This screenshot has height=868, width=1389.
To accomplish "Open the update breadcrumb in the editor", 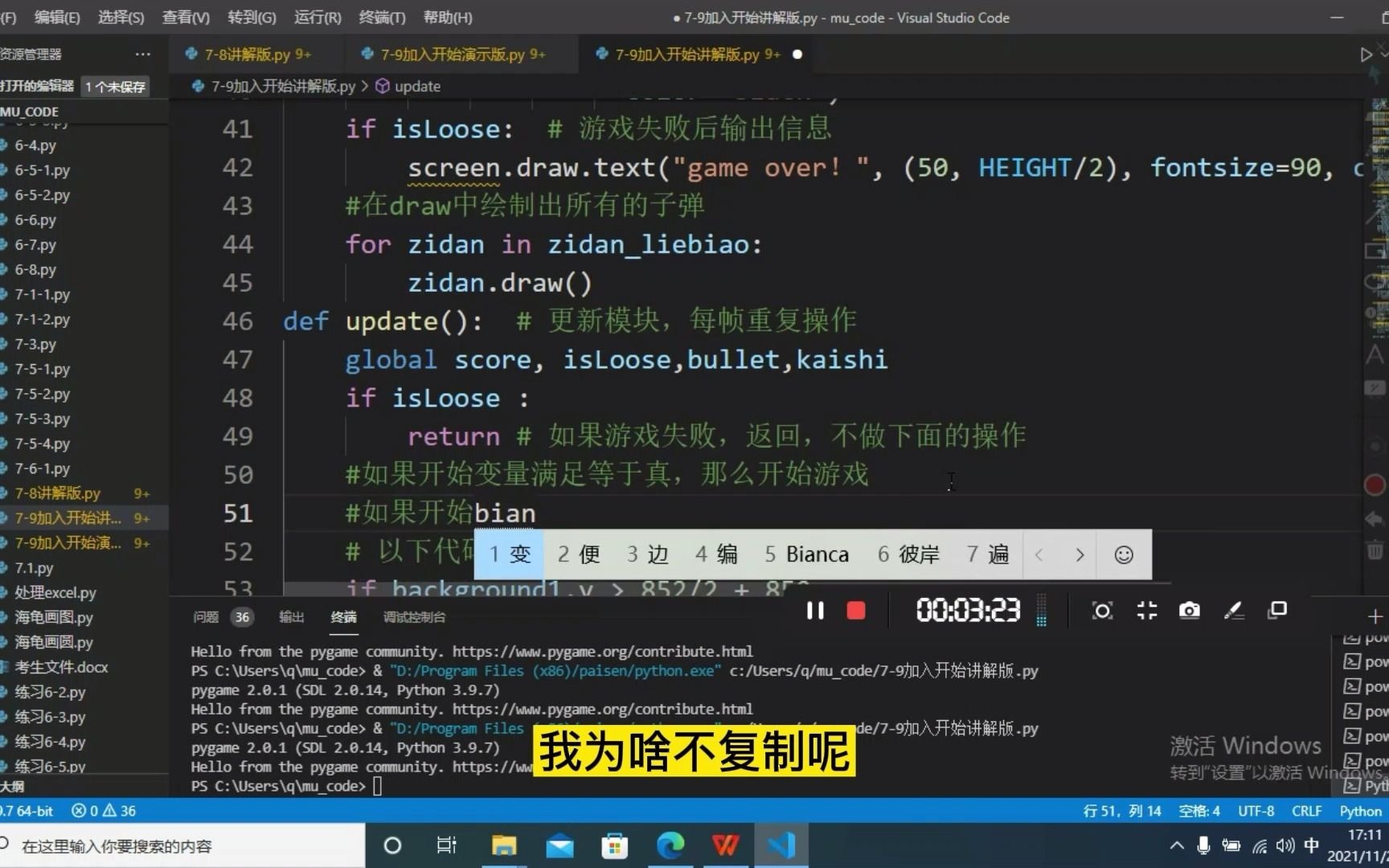I will pyautogui.click(x=416, y=86).
